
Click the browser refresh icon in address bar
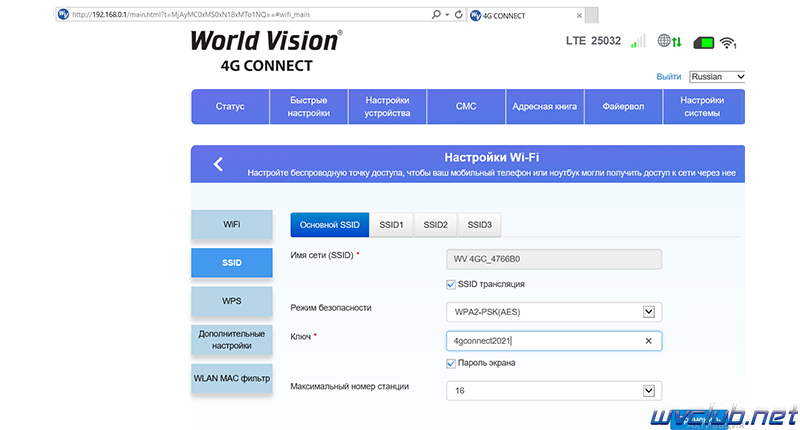point(459,14)
